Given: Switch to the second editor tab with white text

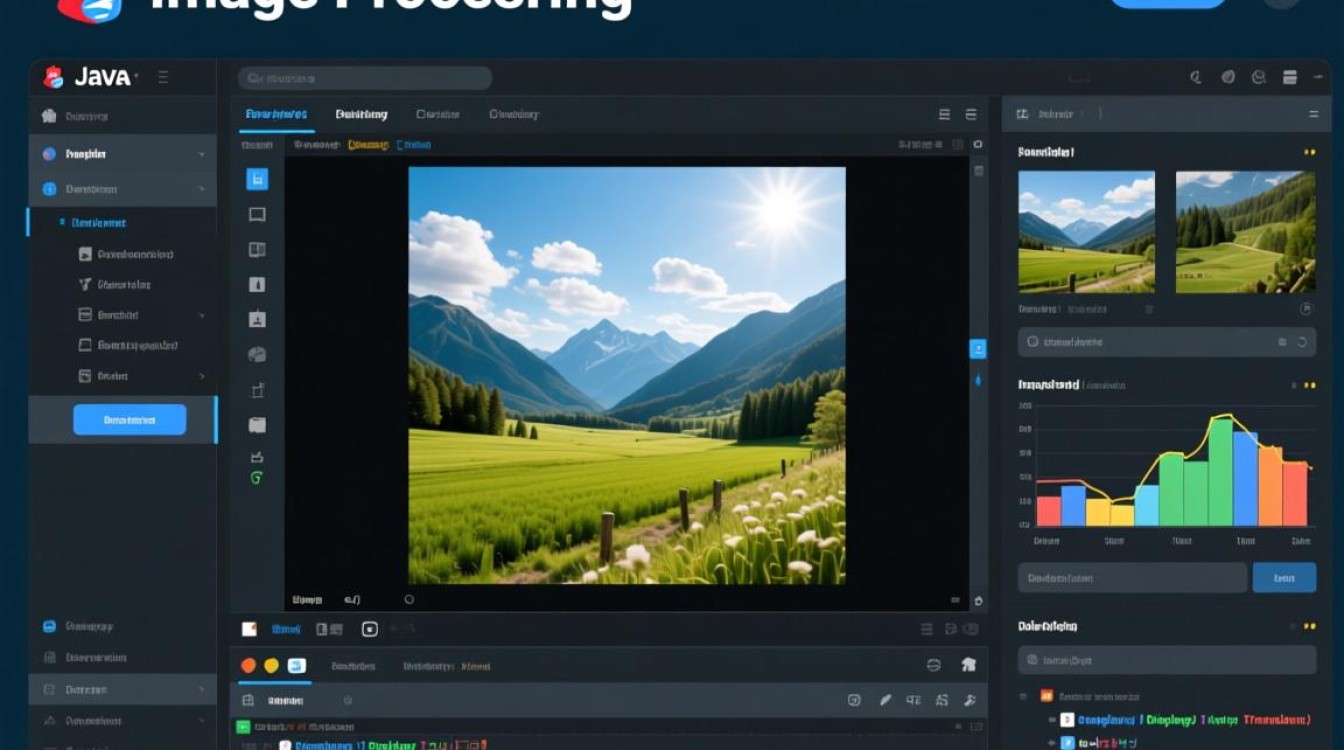Looking at the screenshot, I should coord(361,114).
